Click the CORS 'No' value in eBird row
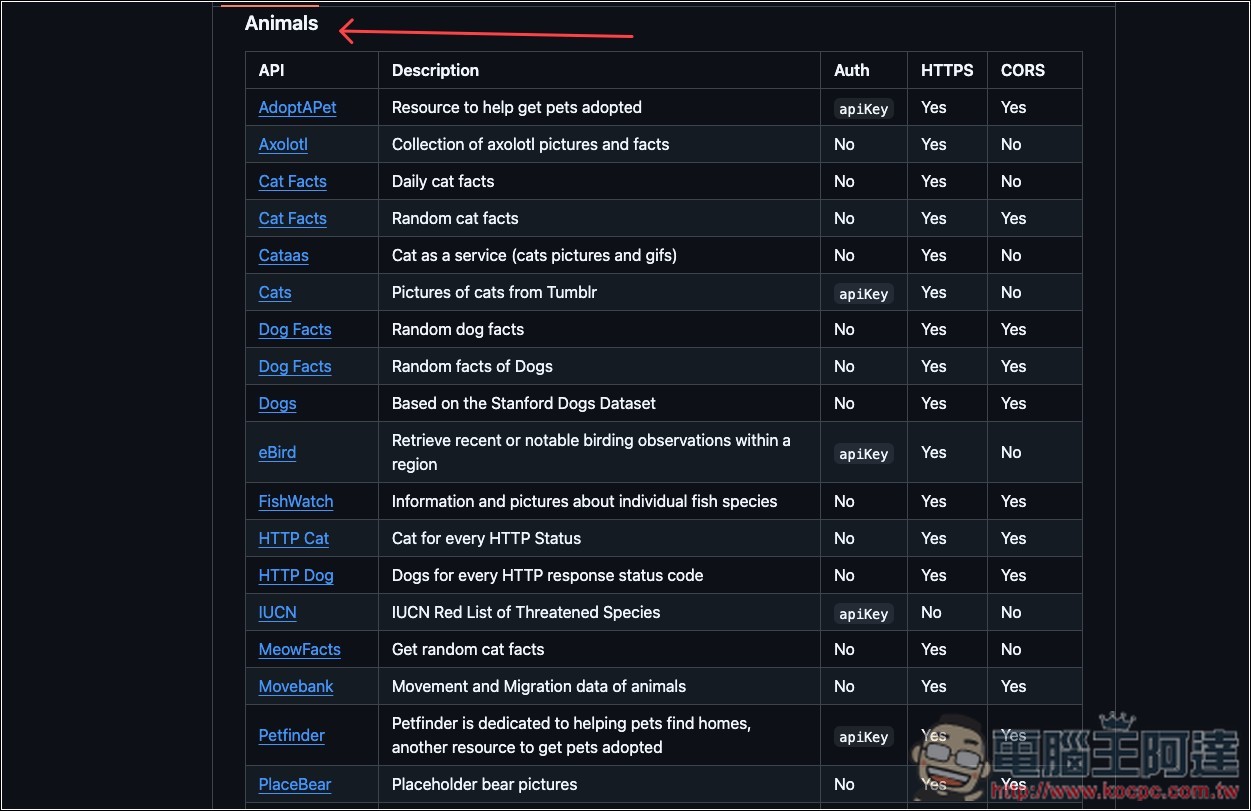Image resolution: width=1251 pixels, height=811 pixels. [1011, 453]
